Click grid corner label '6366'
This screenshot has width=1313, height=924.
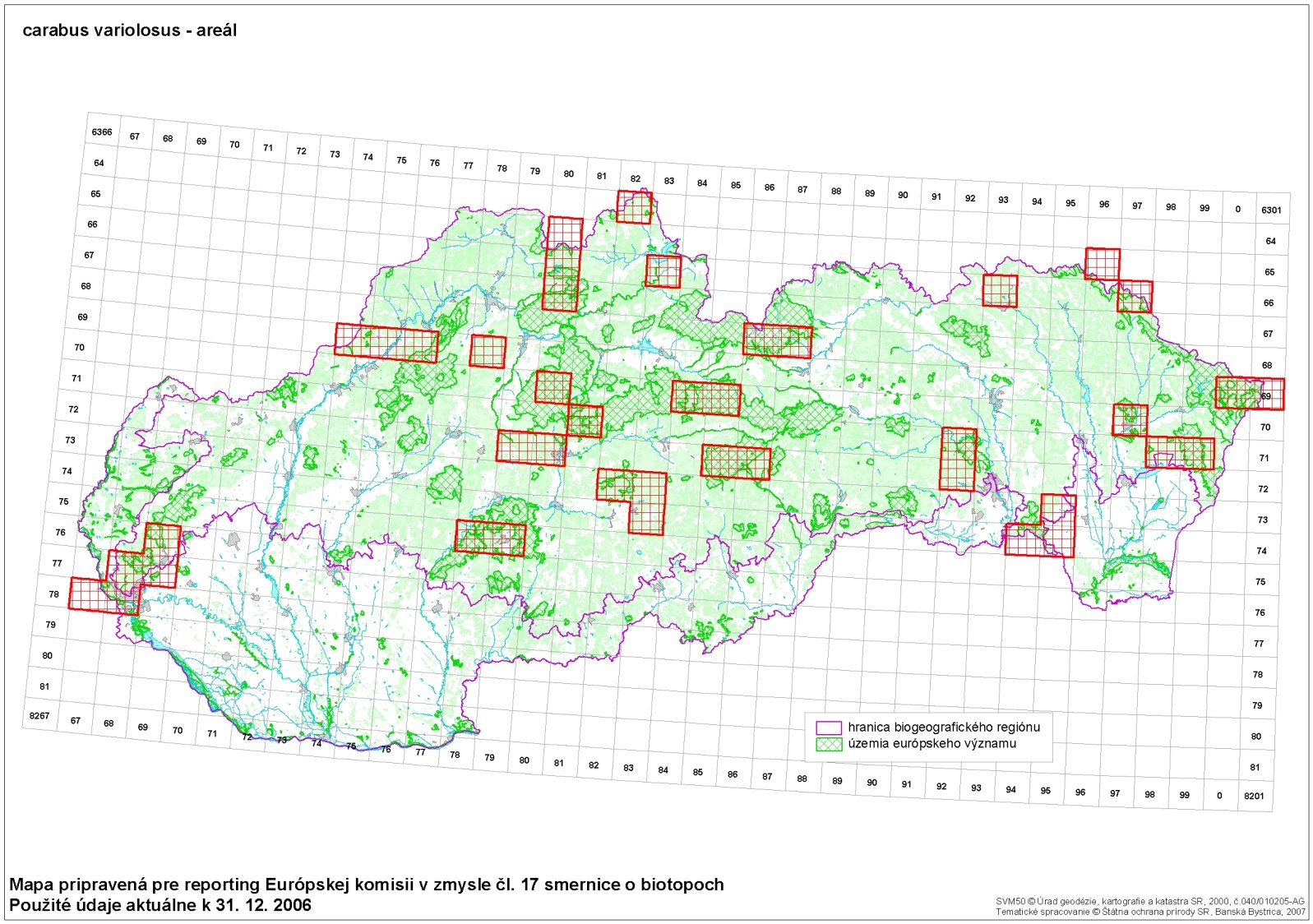pos(102,132)
